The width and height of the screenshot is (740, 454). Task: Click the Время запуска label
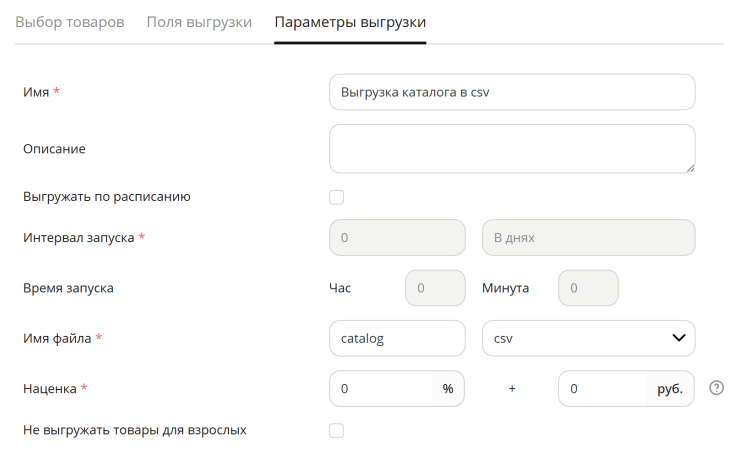[68, 288]
